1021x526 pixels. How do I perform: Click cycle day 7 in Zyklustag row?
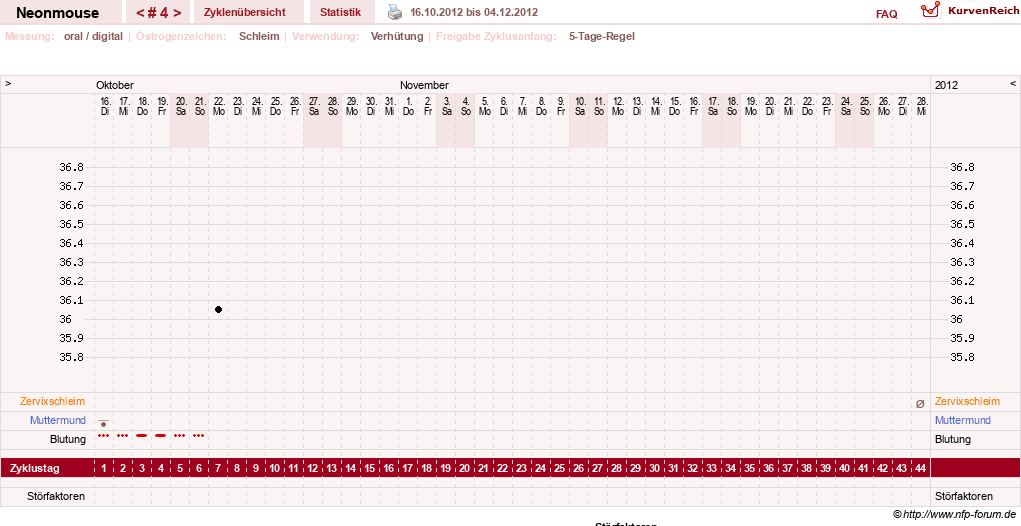pos(218,468)
